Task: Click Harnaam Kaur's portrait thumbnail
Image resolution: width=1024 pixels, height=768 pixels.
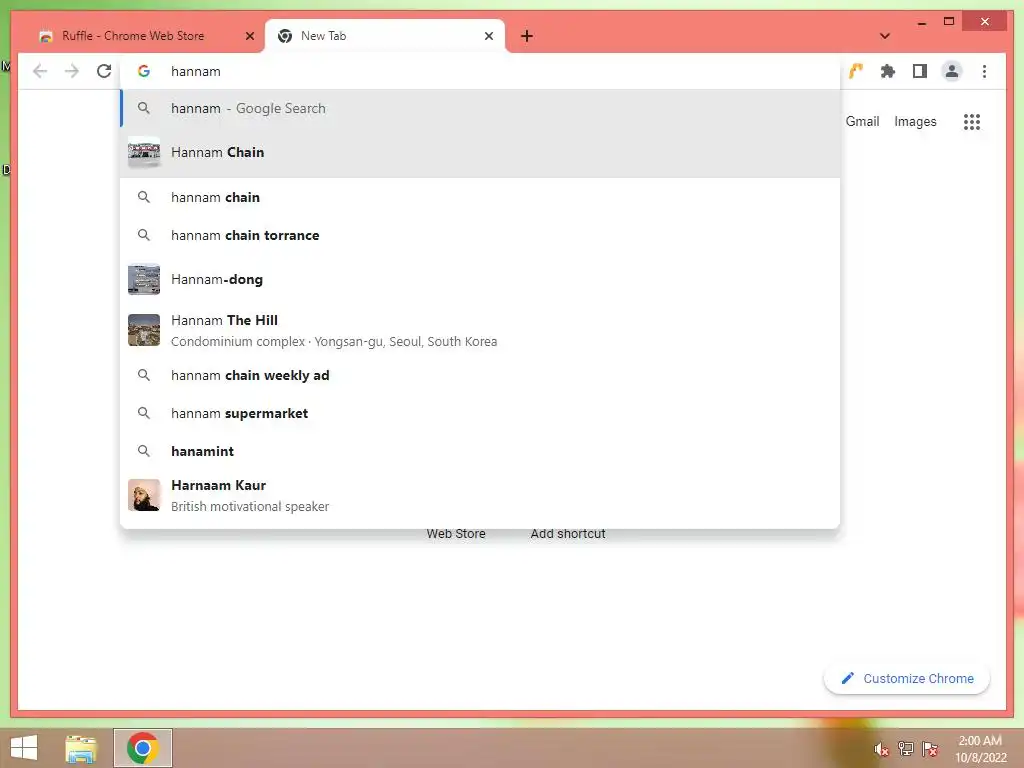Action: tap(144, 495)
